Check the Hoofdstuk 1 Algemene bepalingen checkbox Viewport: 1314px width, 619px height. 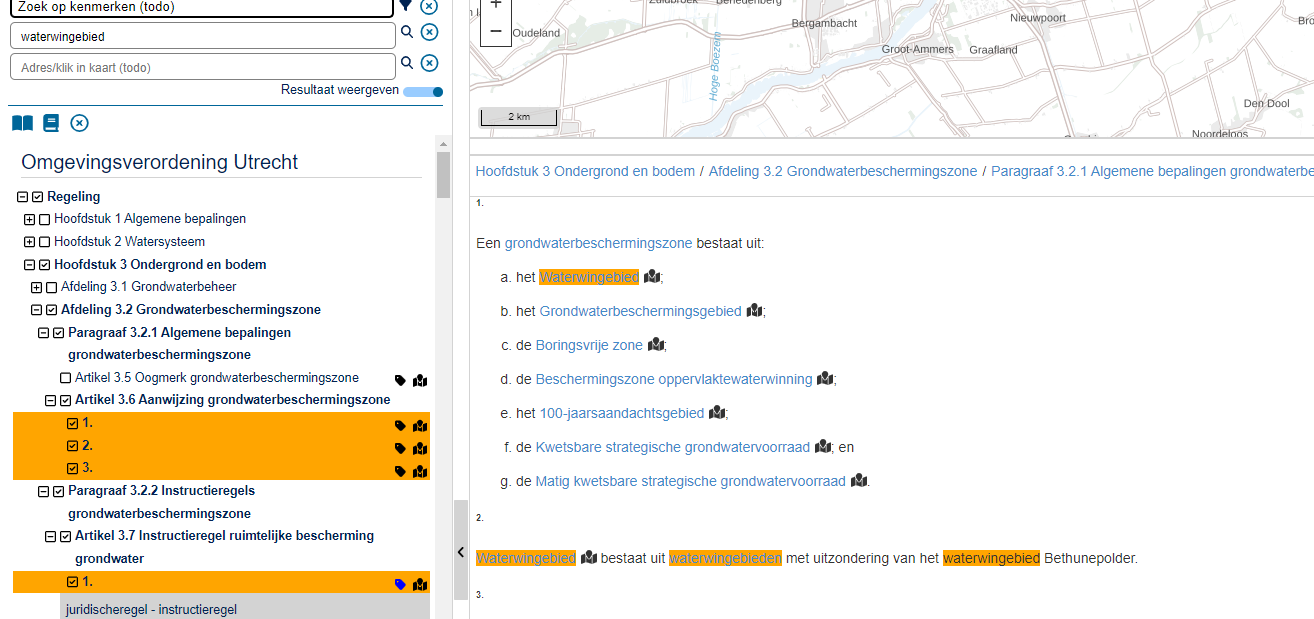pyautogui.click(x=44, y=219)
